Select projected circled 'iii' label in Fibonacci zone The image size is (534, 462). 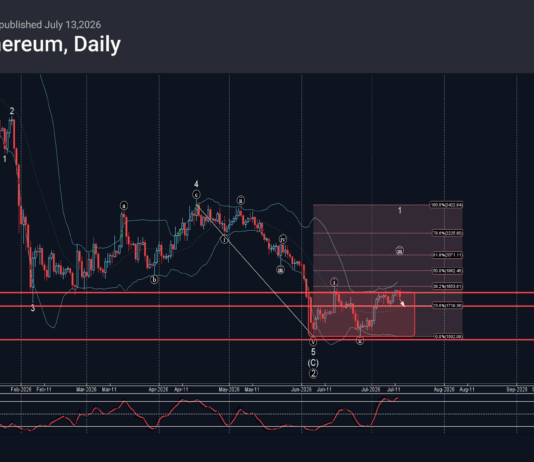(399, 251)
